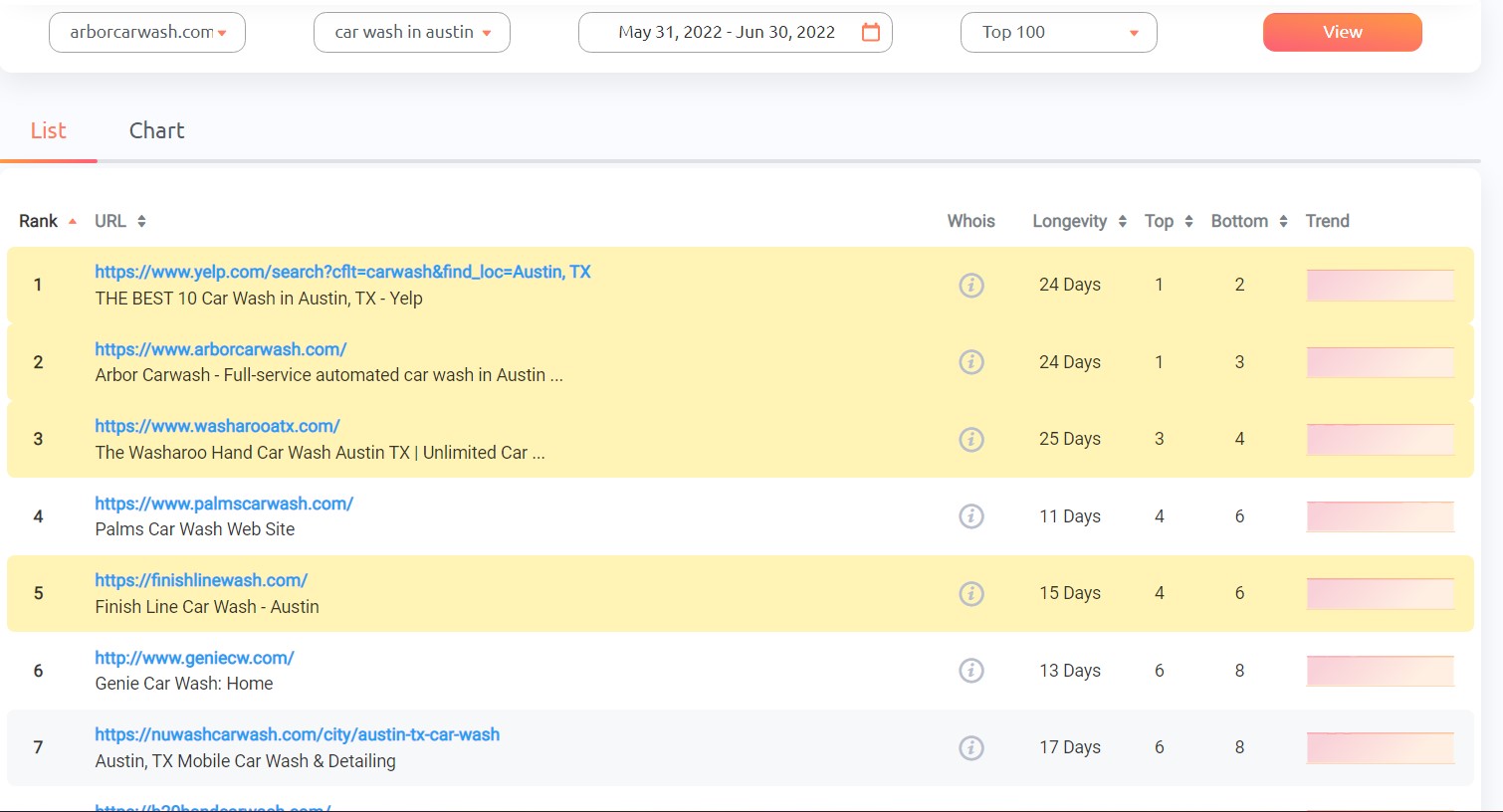Screen dimensions: 1503x812
Task: Open the http://www.geniecw.com/ link
Action: point(194,658)
